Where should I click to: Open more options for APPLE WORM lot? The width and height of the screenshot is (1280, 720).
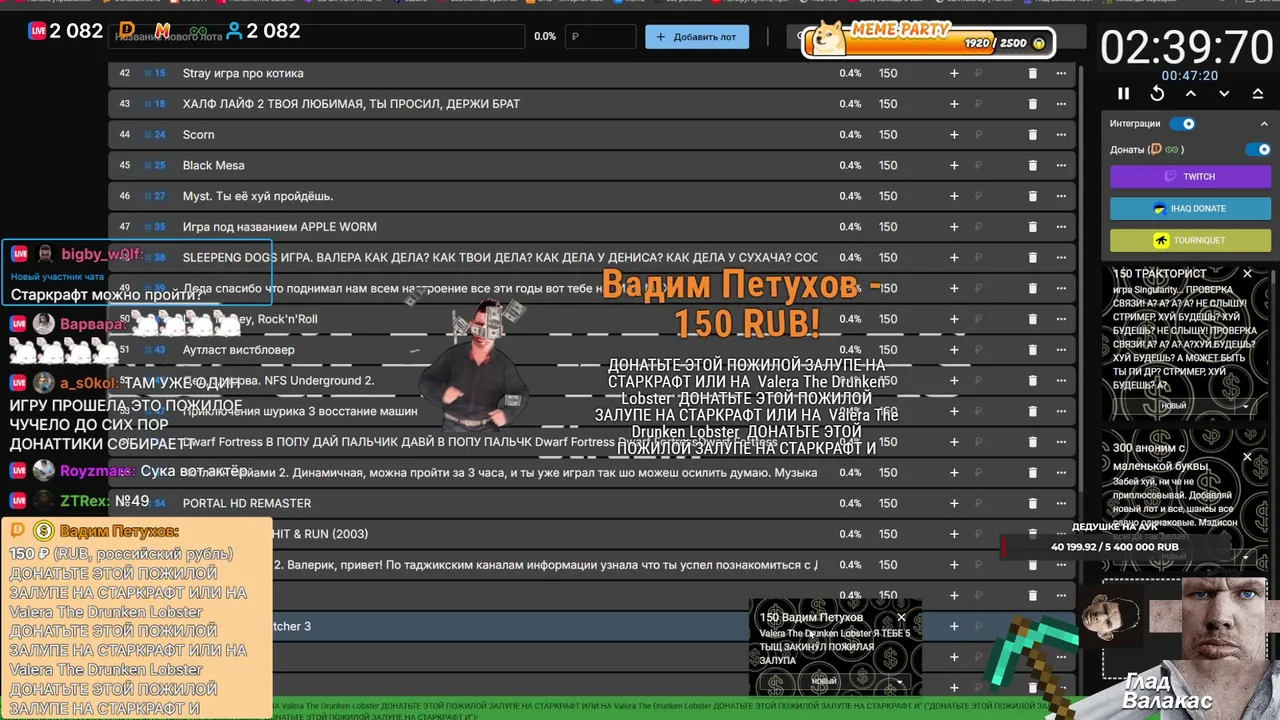coord(1061,227)
